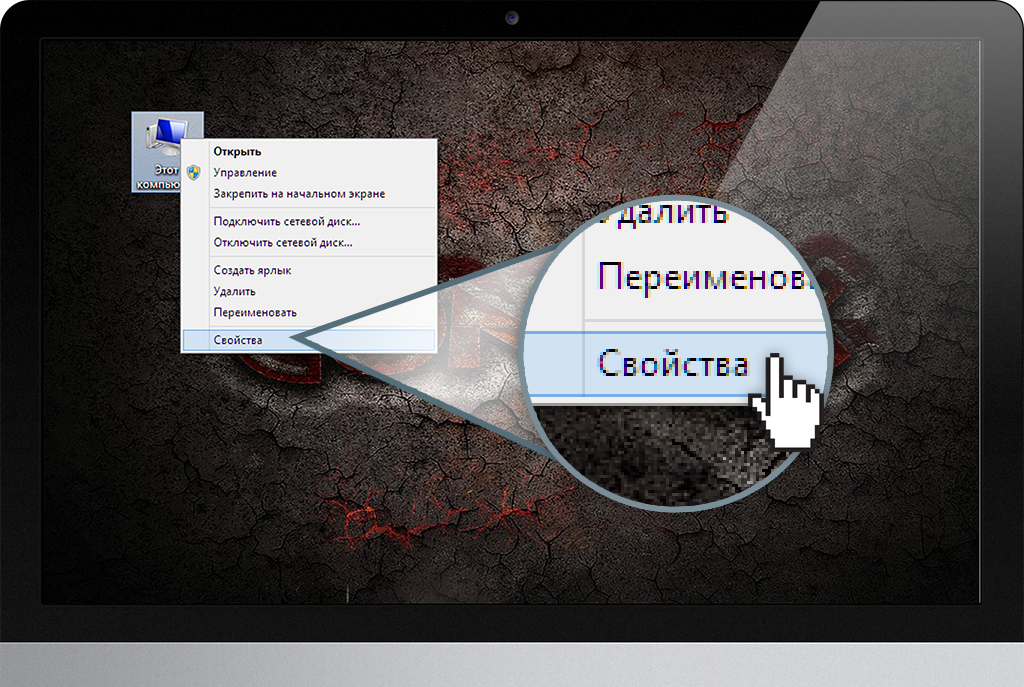Click the Этот компьютер desktop icon

click(x=164, y=136)
